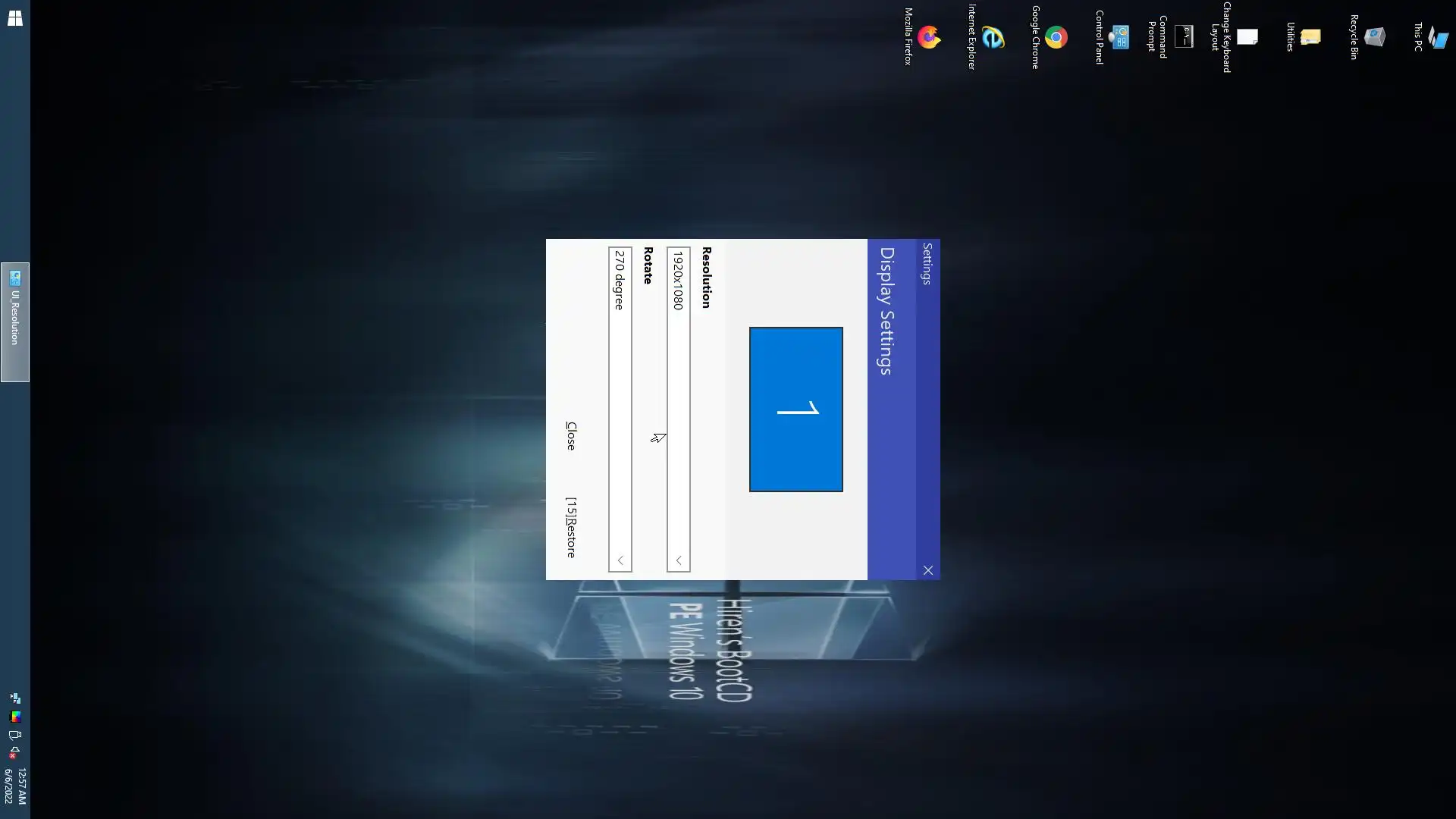The image size is (1456, 819).
Task: Open the Mozilla Firefox desktop icon
Action: 928,36
